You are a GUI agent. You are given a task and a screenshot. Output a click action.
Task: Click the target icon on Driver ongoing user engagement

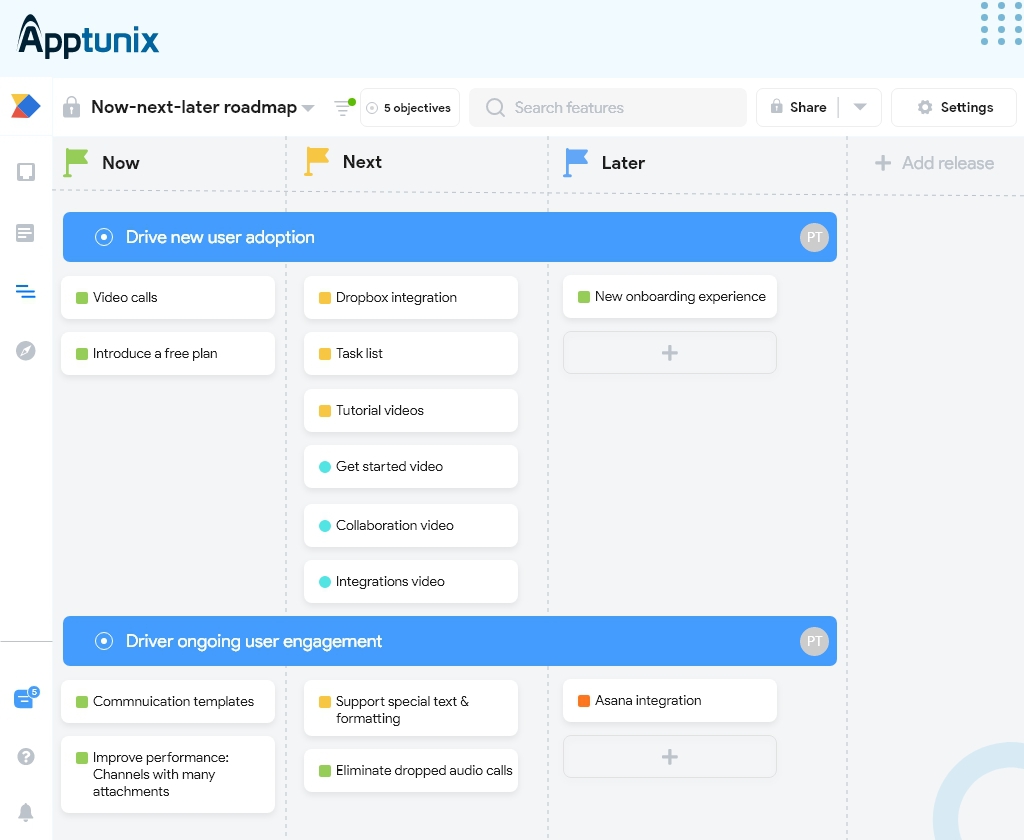[103, 641]
